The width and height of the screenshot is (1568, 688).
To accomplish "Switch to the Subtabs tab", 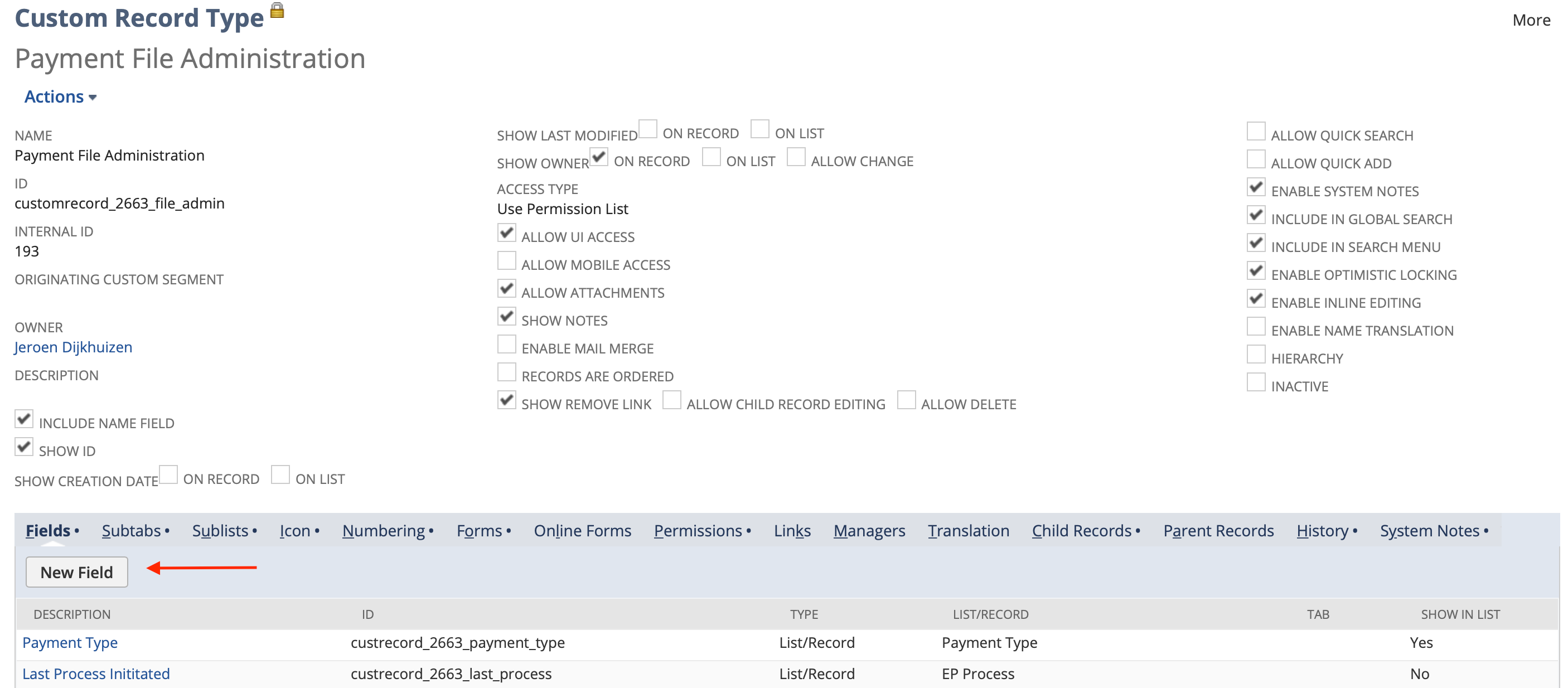I will pos(131,530).
